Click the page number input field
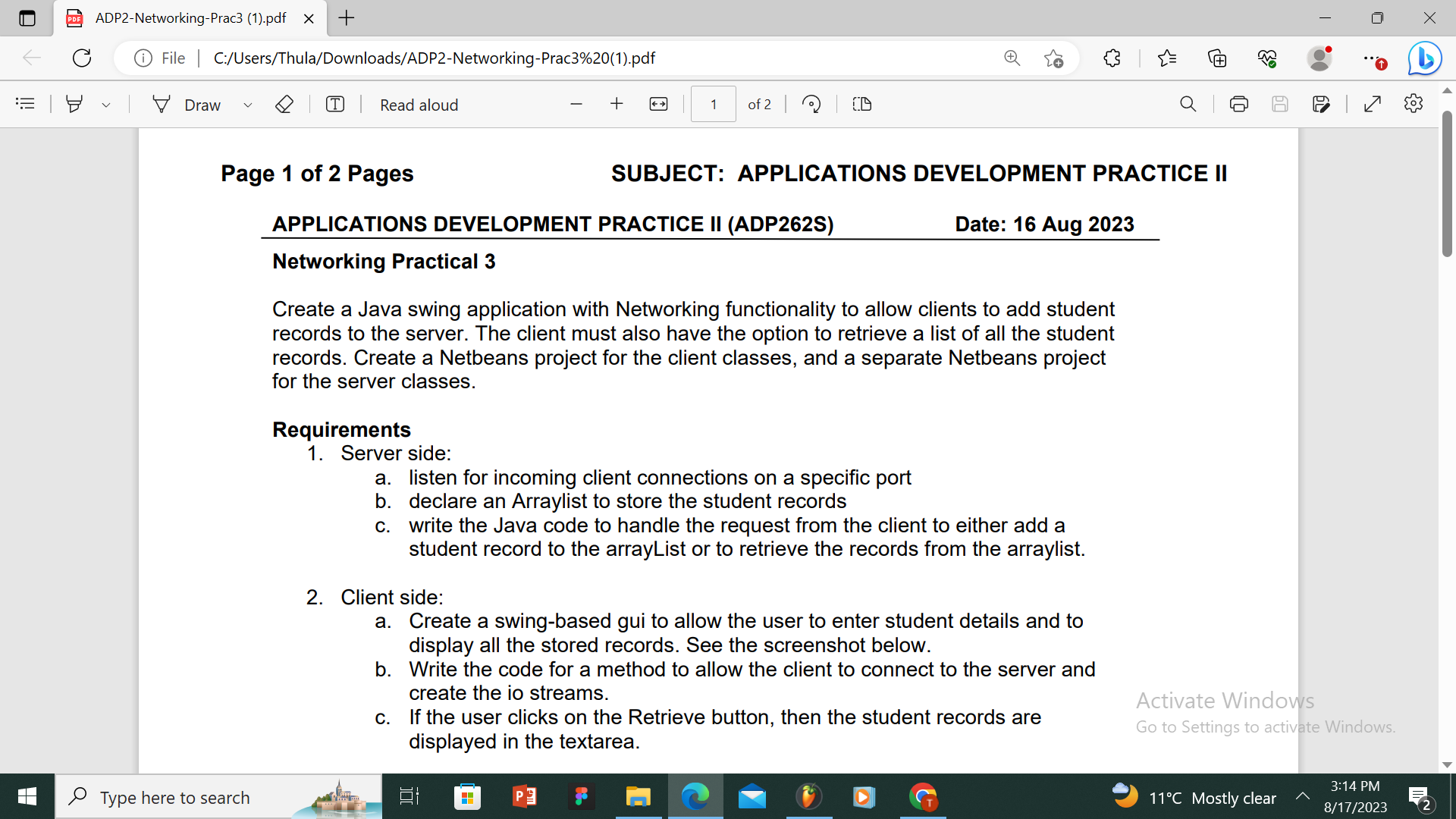Screen dimensions: 1456x819 point(713,104)
